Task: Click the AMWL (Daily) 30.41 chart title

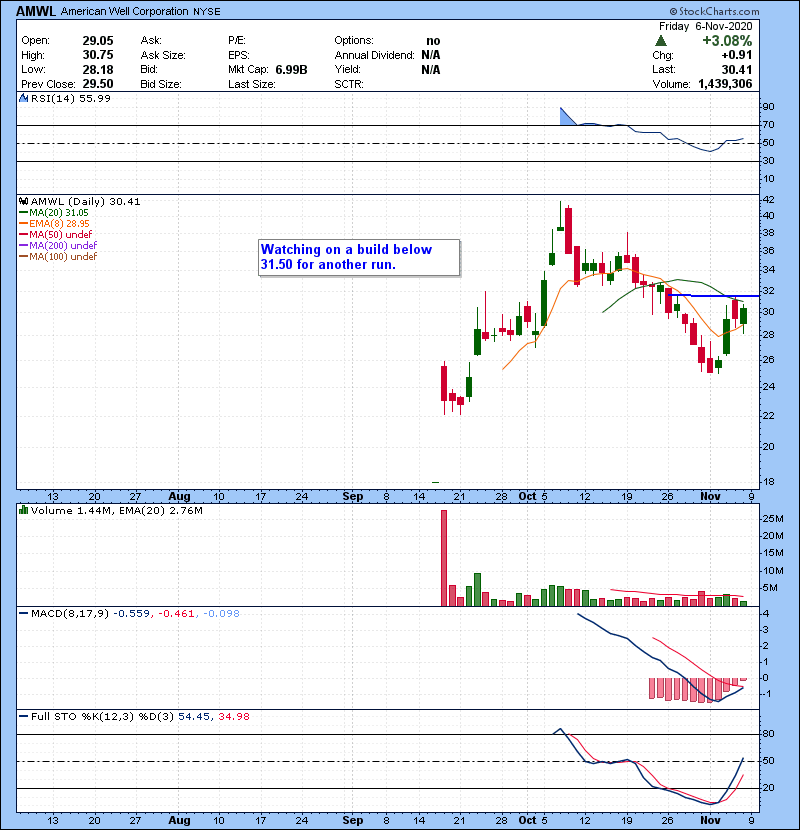Action: (85, 201)
